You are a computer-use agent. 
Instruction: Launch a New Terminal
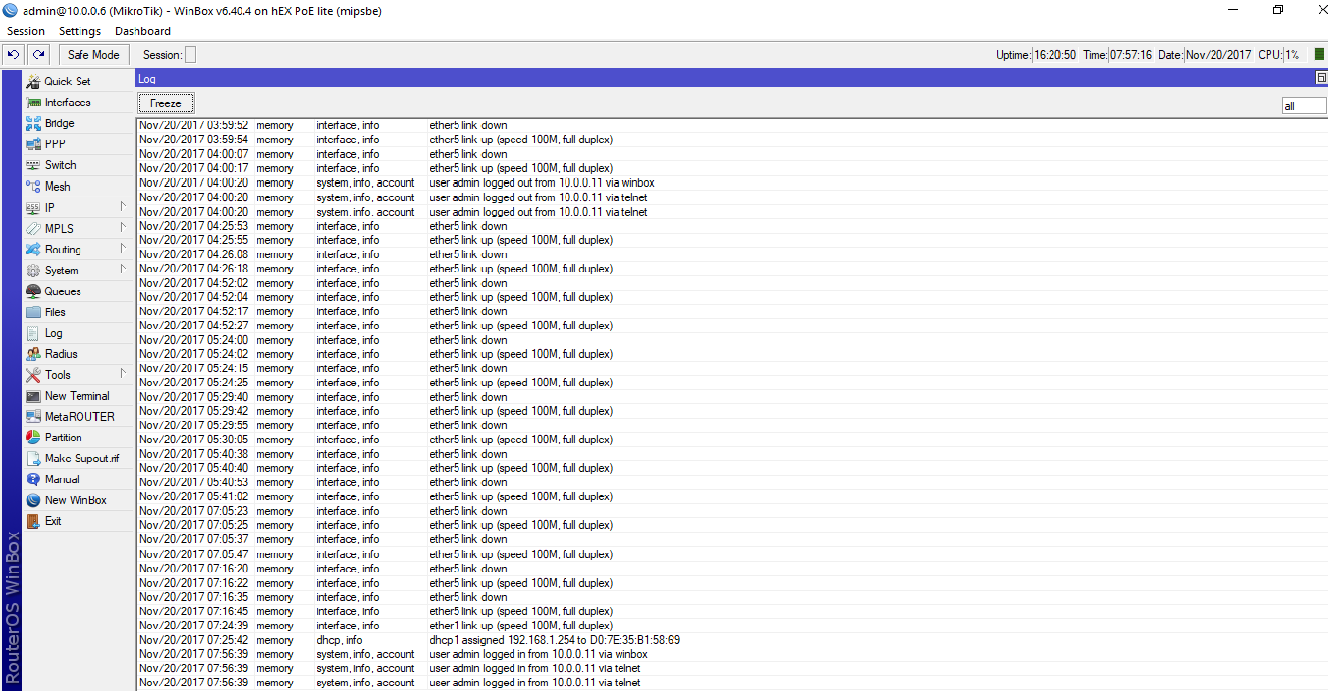[x=77, y=396]
